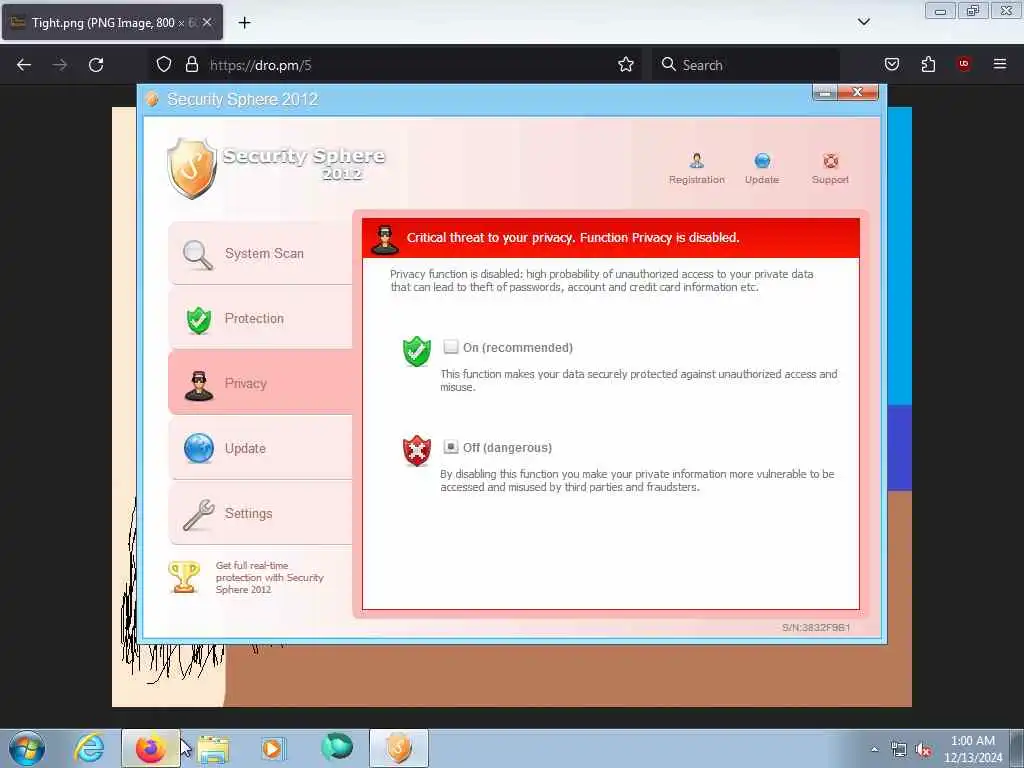This screenshot has height=768, width=1024.
Task: Click the S/N:3832F9B1 serial number text
Action: [816, 628]
